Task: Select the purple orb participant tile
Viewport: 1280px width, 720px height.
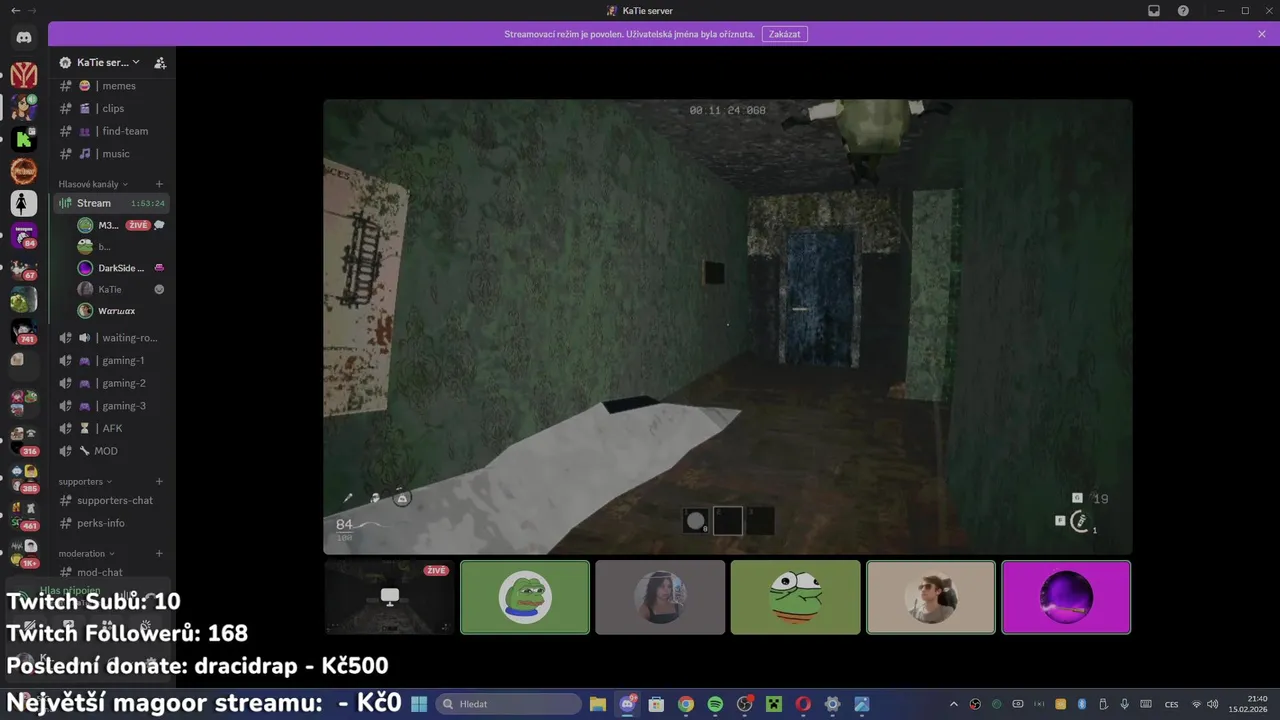Action: tap(1066, 597)
